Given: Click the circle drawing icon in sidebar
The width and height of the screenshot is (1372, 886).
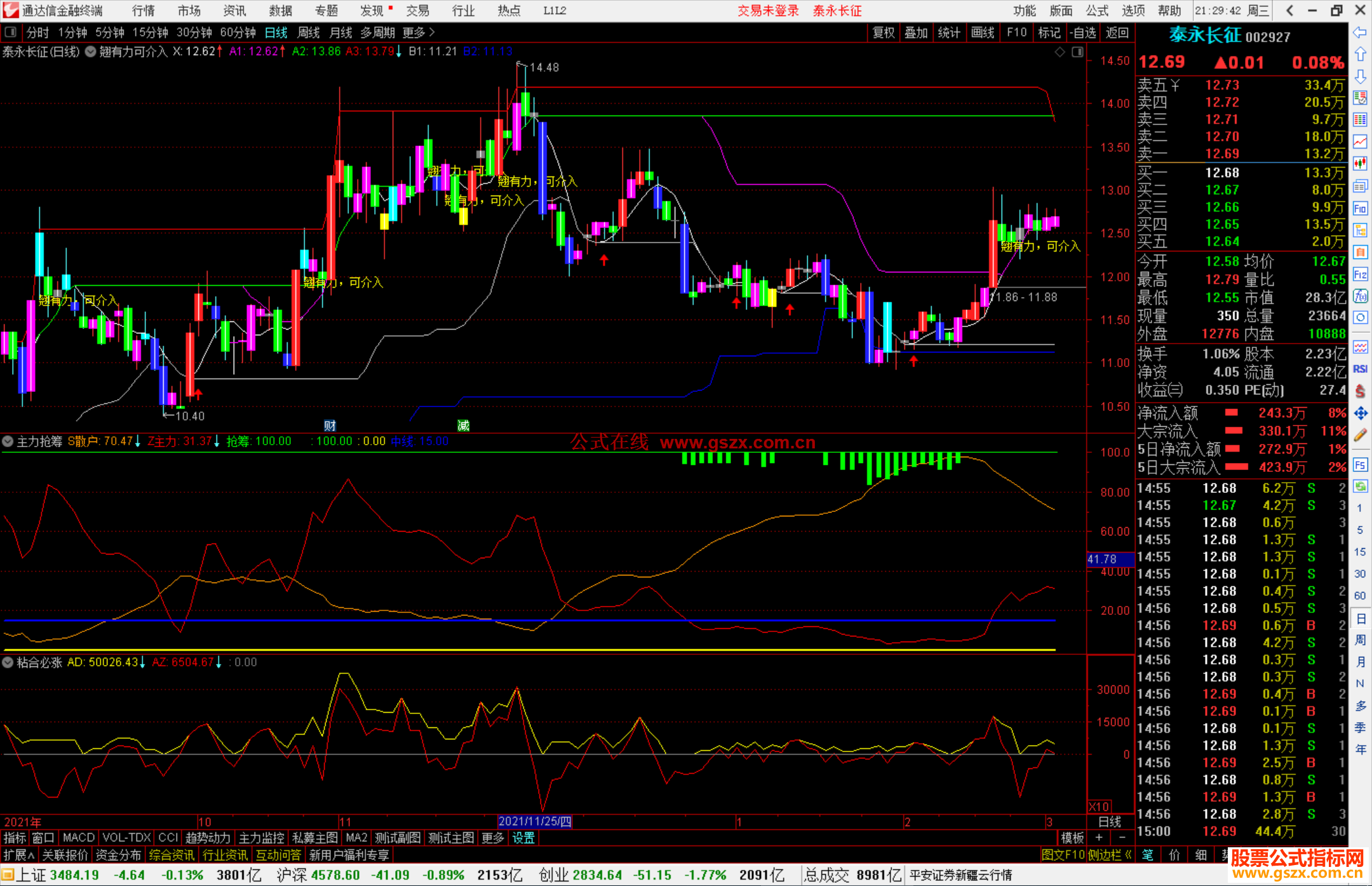Looking at the screenshot, I should point(1360,317).
